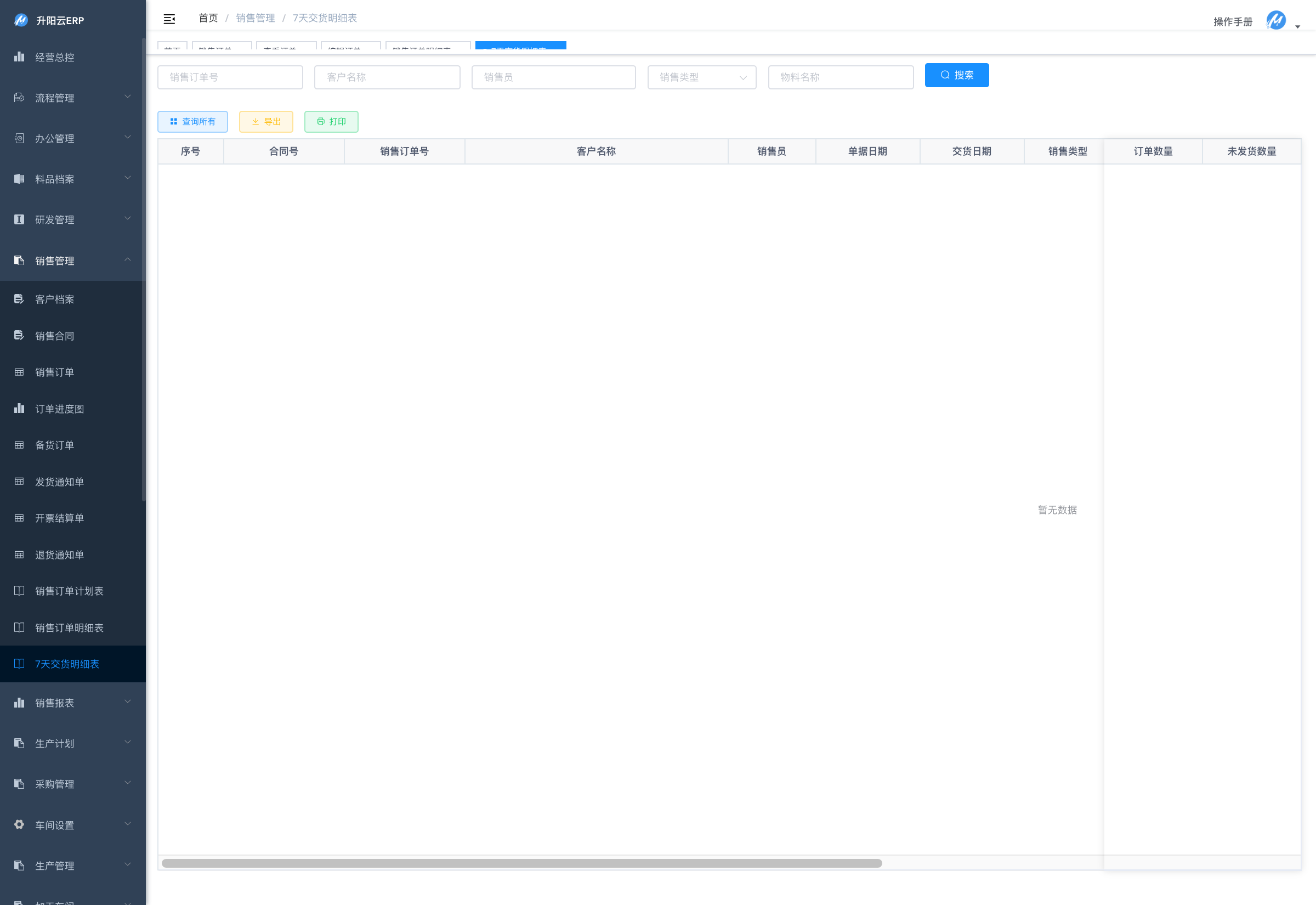Open the 销售类型 dropdown

(x=701, y=77)
